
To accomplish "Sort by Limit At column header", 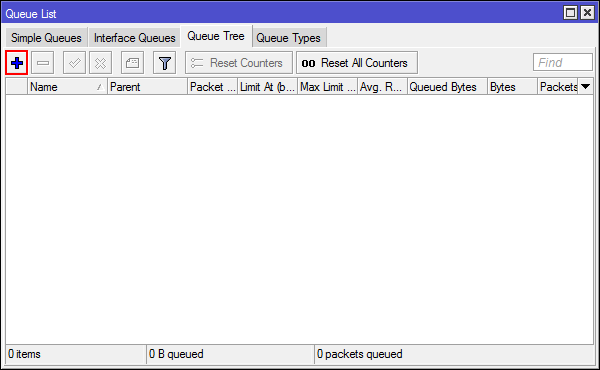I will click(x=267, y=87).
